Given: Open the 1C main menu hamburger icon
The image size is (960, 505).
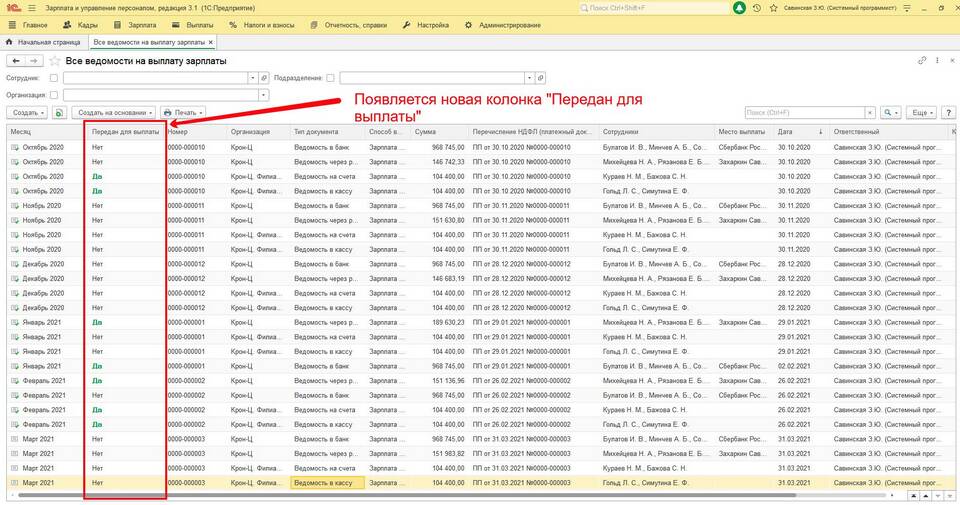Looking at the screenshot, I should point(32,8).
